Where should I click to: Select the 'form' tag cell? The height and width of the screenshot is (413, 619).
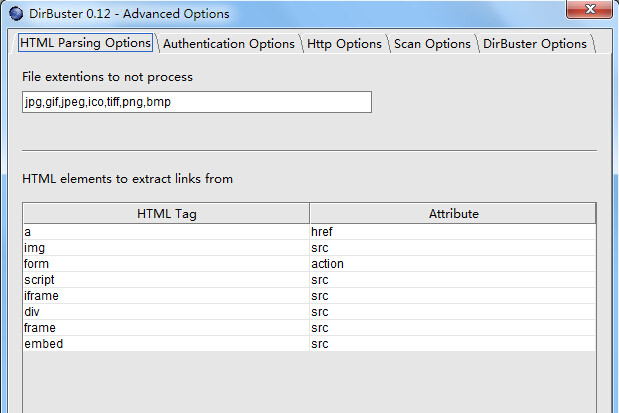(x=166, y=263)
